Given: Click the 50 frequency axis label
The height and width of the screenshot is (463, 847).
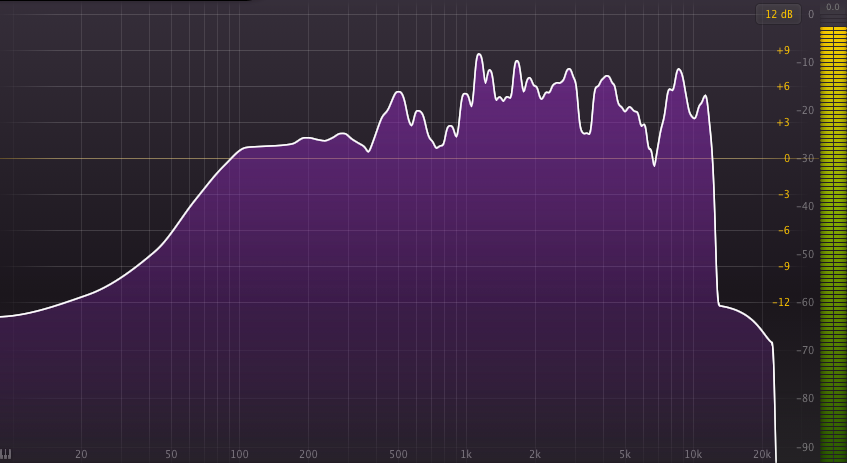Looking at the screenshot, I should click(x=171, y=454).
